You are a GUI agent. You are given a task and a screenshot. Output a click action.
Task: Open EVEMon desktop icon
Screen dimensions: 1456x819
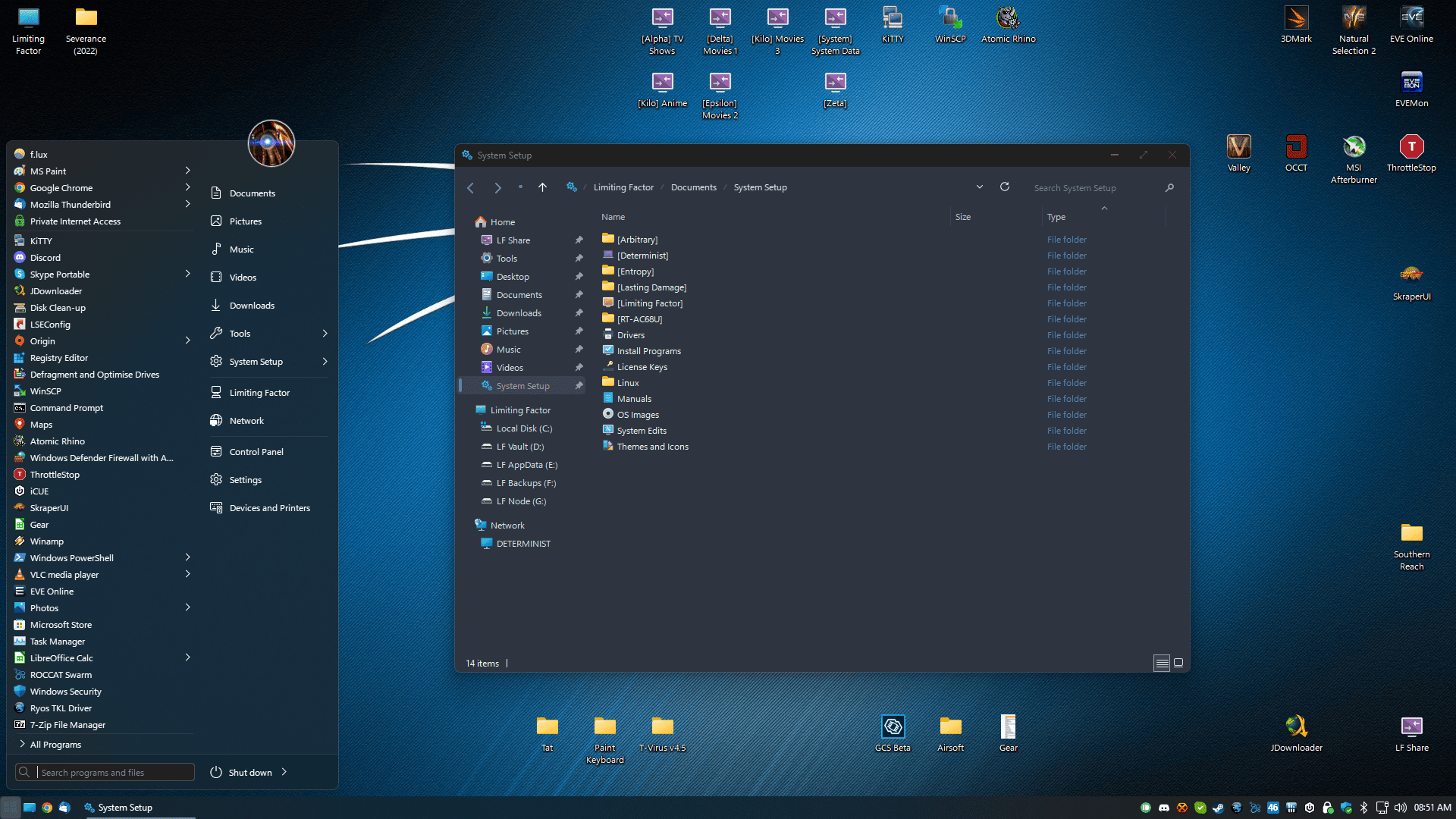(x=1411, y=89)
